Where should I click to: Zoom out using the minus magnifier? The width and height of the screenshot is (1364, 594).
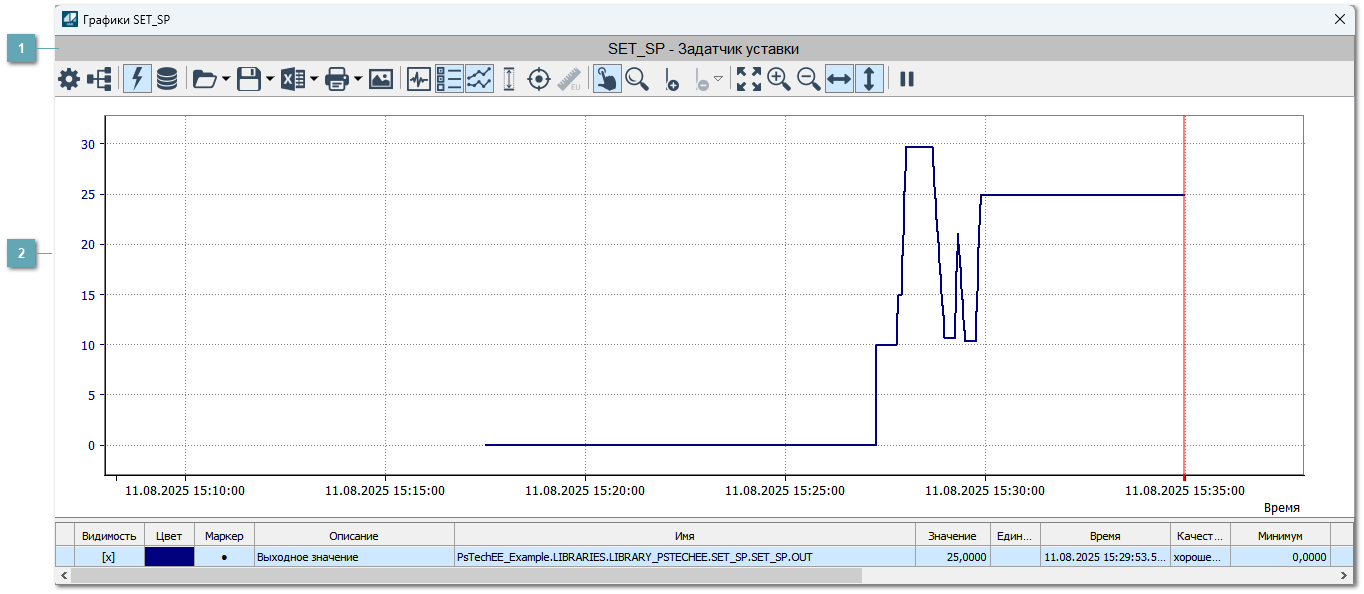pos(809,80)
